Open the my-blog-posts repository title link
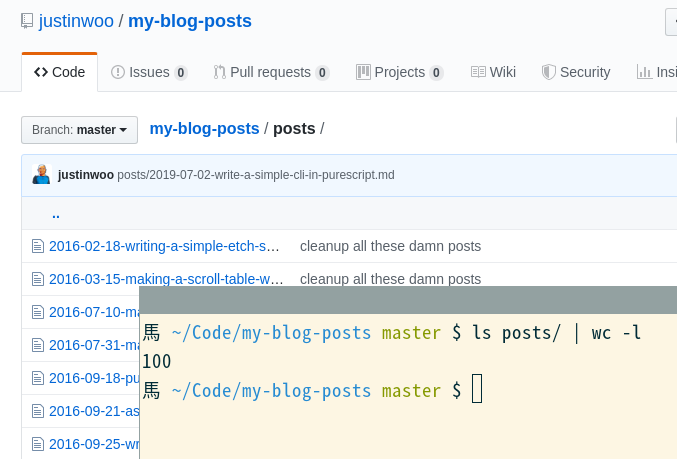Image resolution: width=677 pixels, height=459 pixels. [x=190, y=21]
